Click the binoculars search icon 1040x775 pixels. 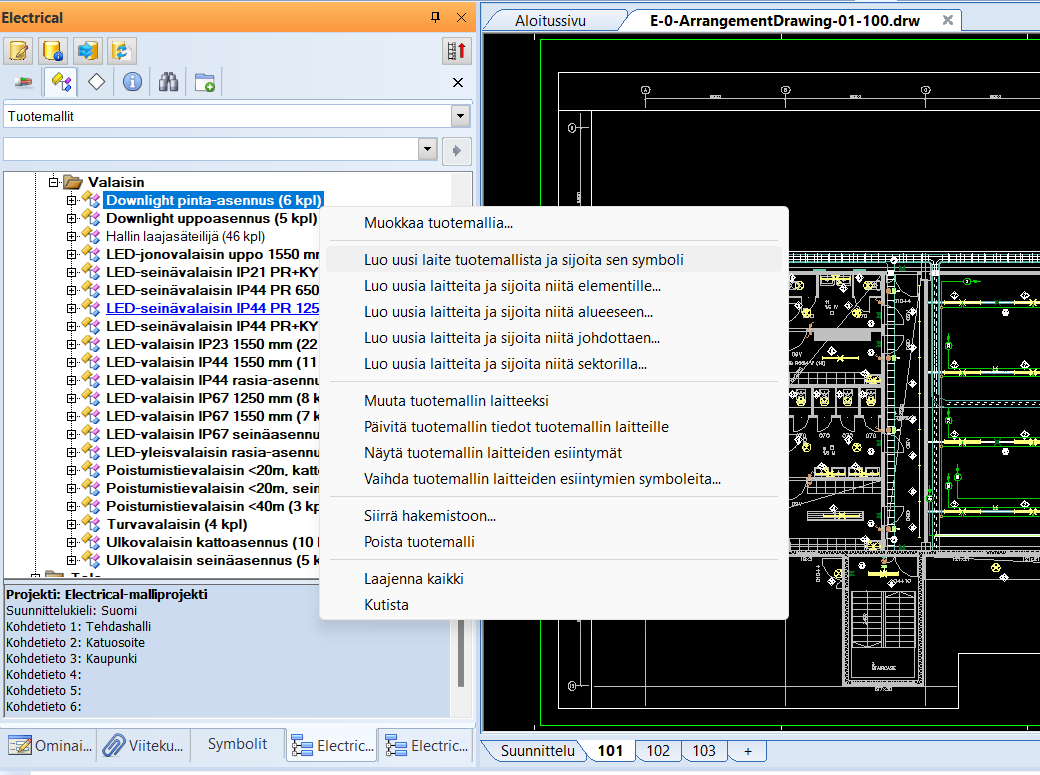point(168,82)
